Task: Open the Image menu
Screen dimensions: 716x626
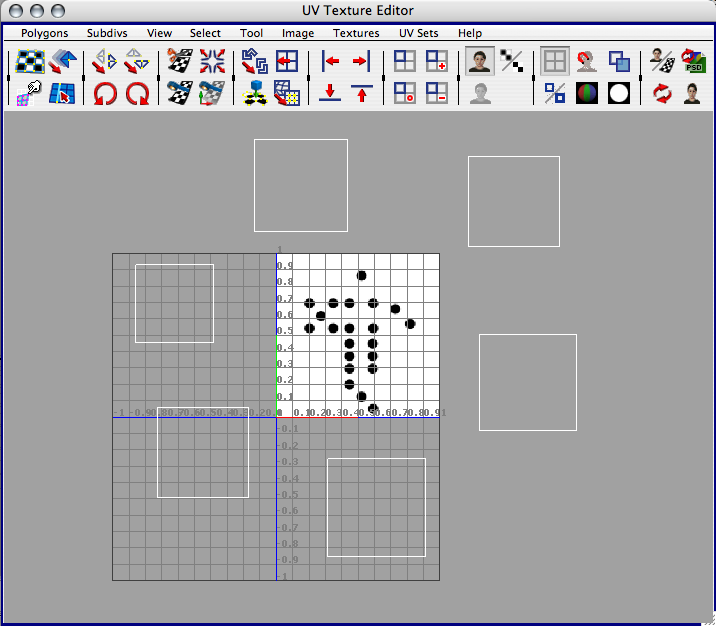Action: click(x=298, y=33)
